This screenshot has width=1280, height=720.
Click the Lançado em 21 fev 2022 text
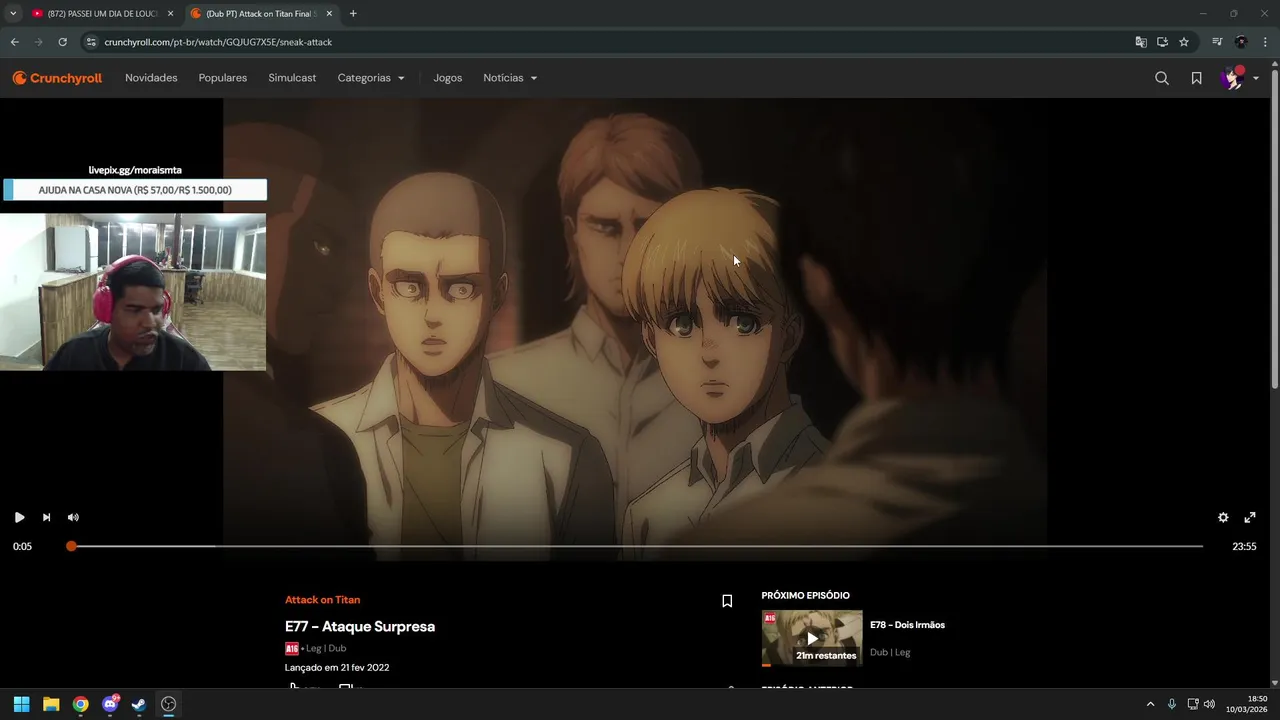click(337, 667)
